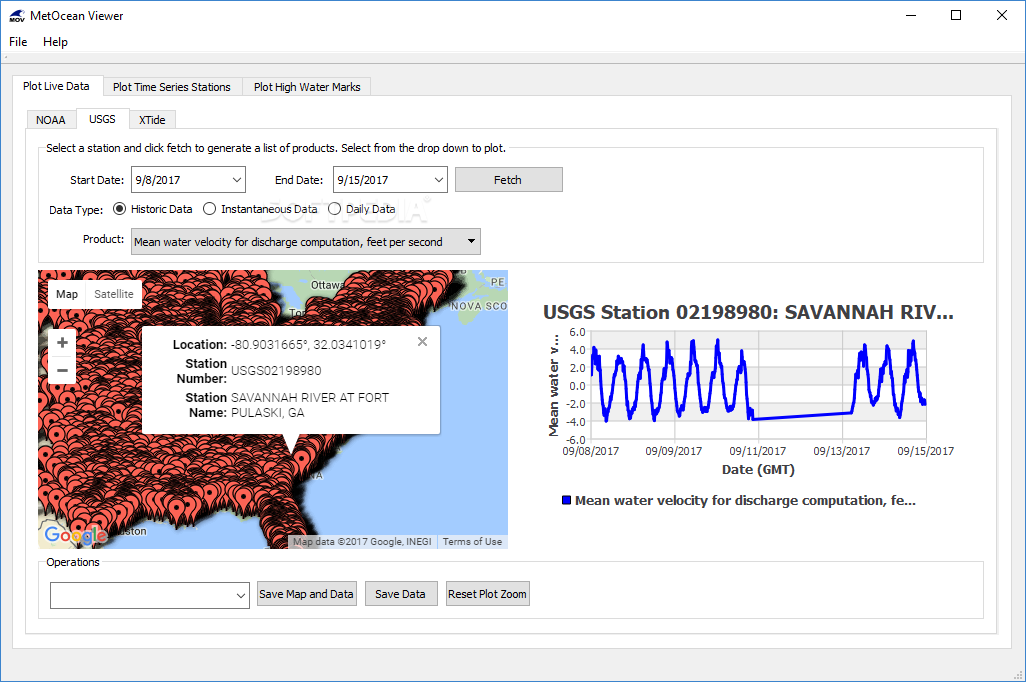This screenshot has height=682, width=1026.
Task: Click station number USGS02198980 in popup
Action: [276, 371]
